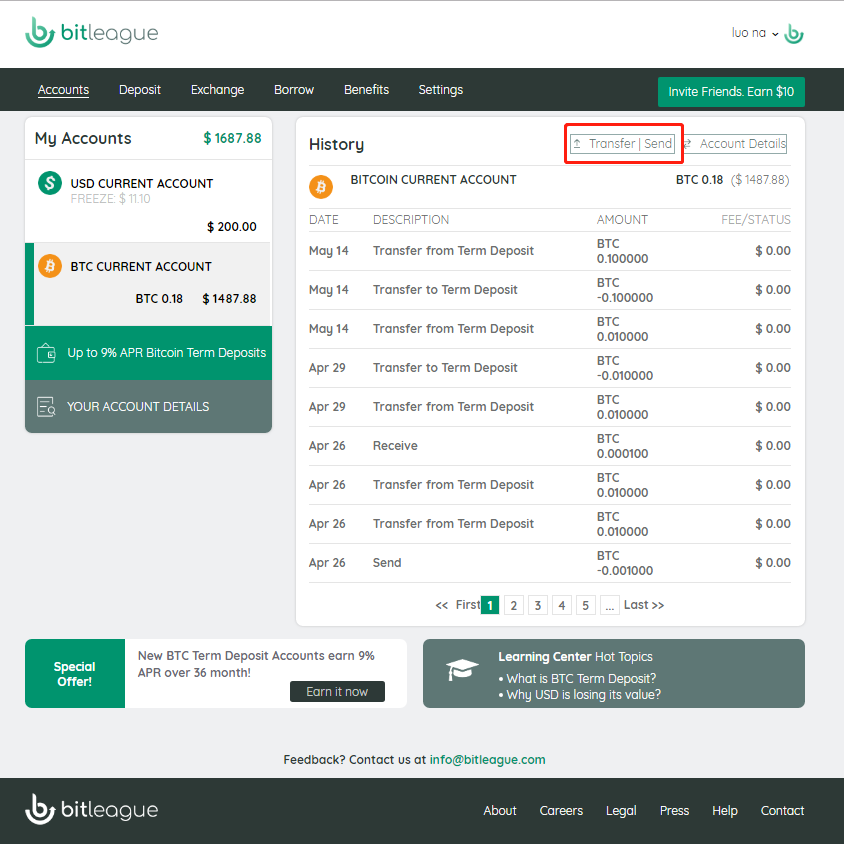
Task: Open the Borrow section
Action: [294, 90]
